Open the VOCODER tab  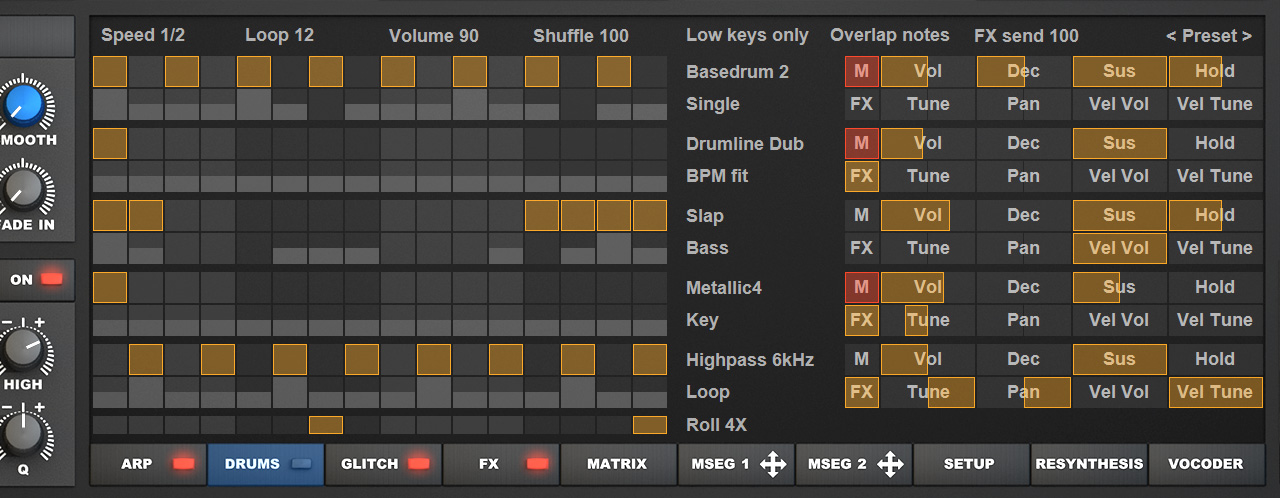pyautogui.click(x=1205, y=464)
